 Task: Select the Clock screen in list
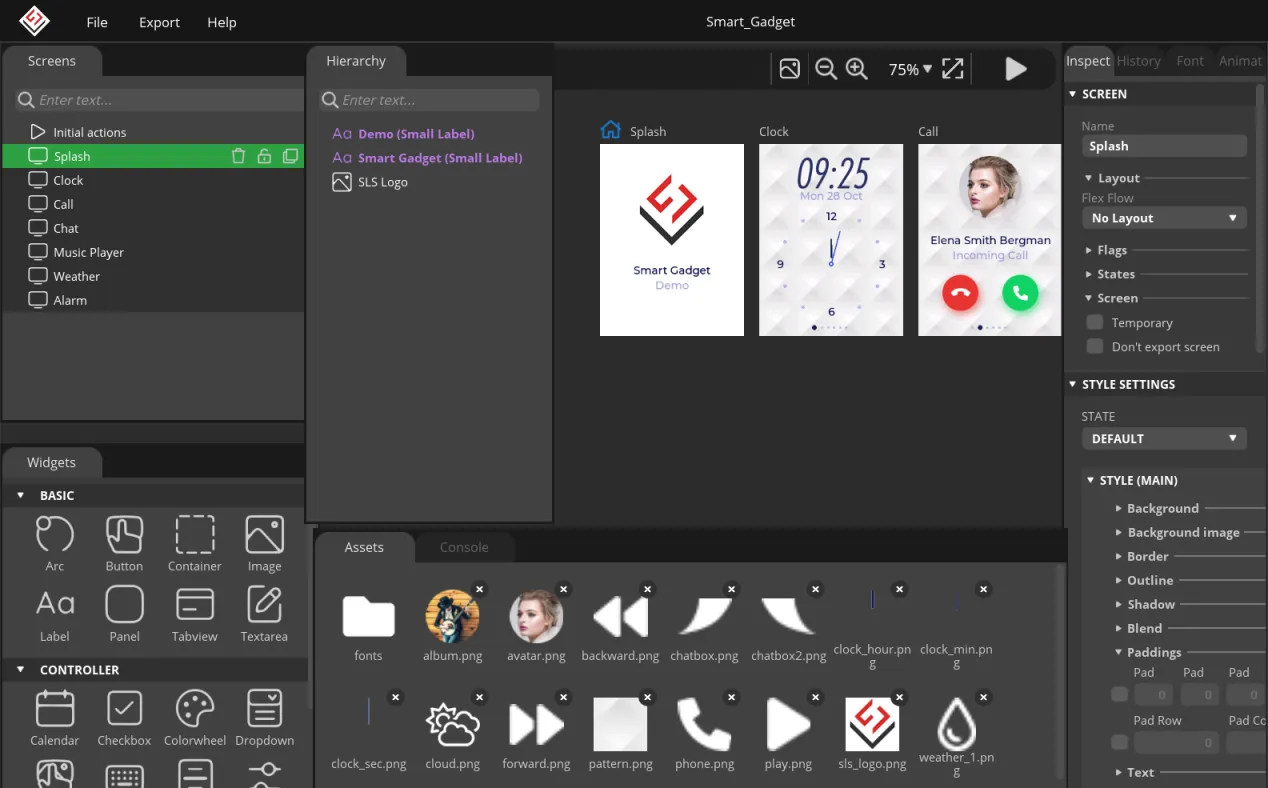153,180
